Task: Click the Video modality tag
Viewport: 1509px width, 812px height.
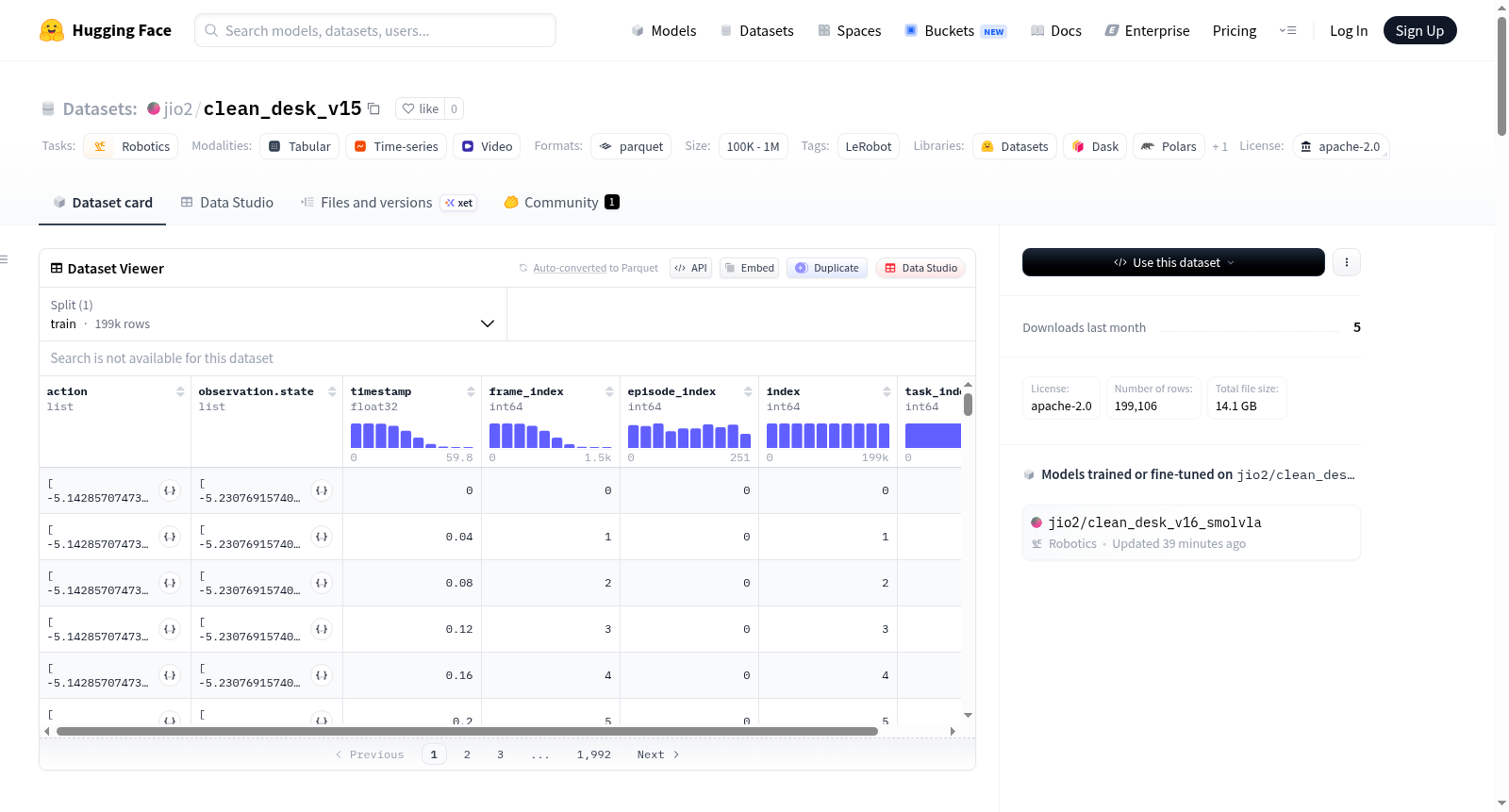Action: point(487,146)
